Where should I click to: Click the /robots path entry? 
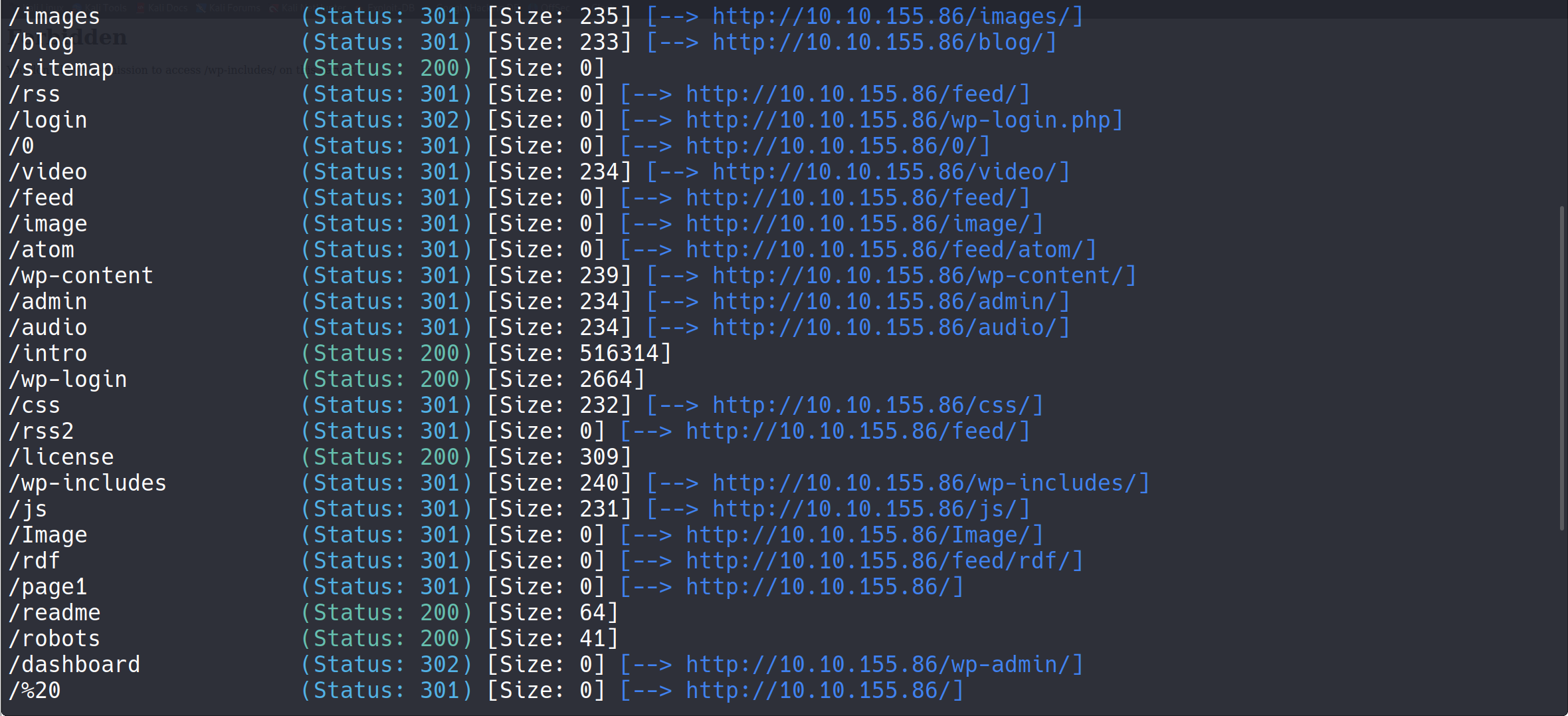click(54, 639)
